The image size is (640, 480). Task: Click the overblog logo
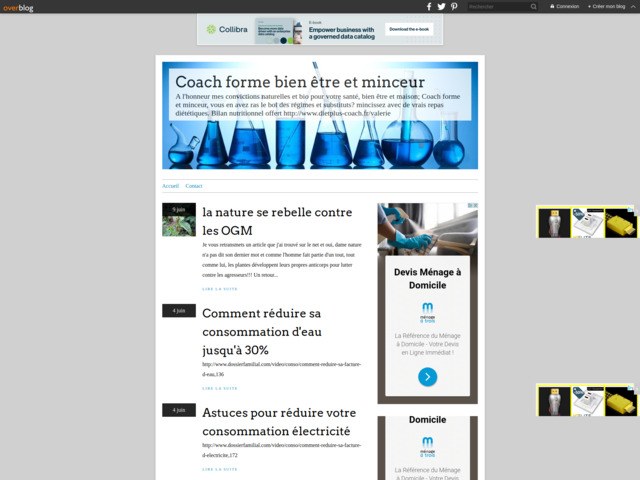18,7
